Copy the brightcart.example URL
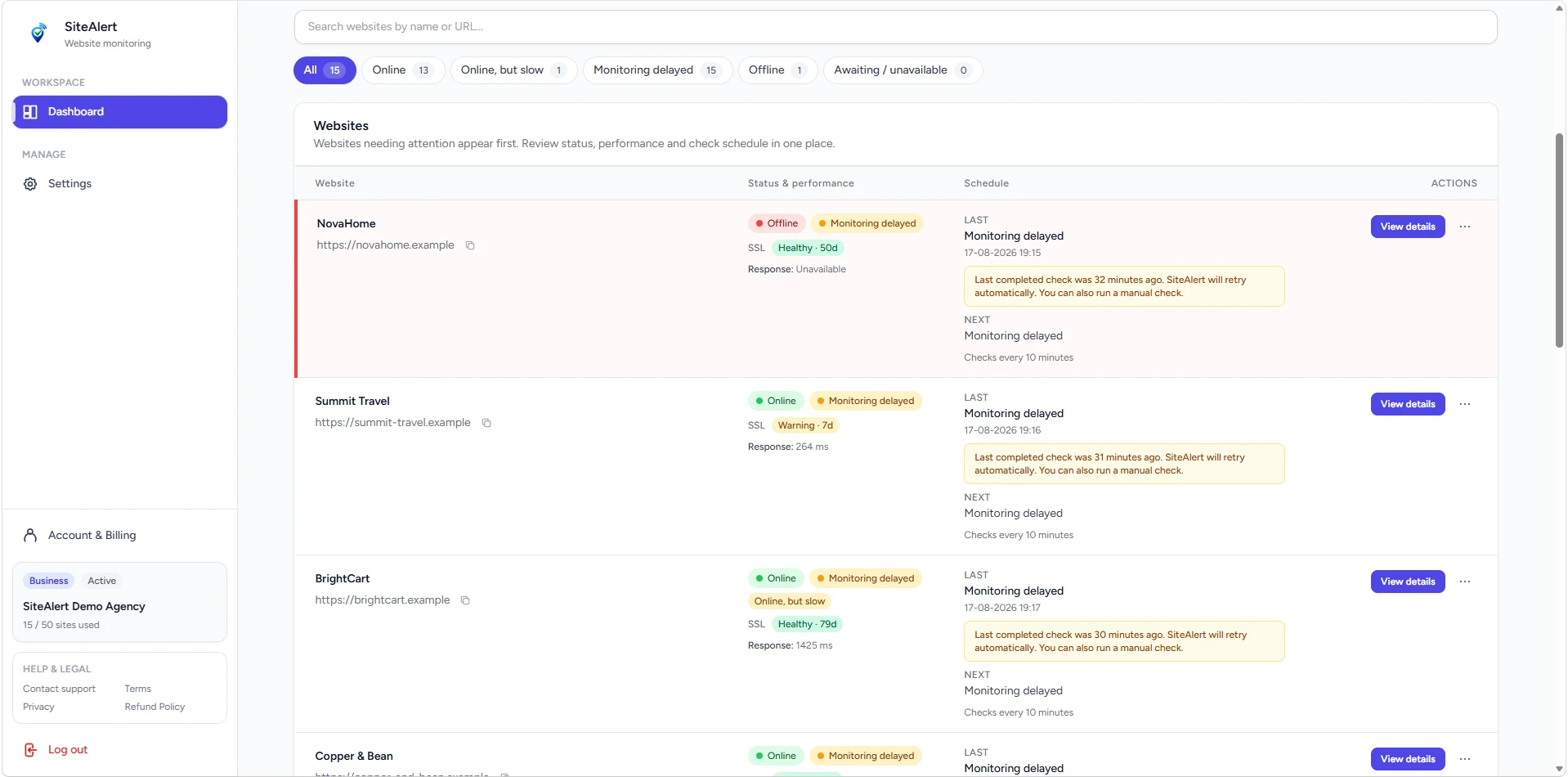The width and height of the screenshot is (1568, 777). pos(465,600)
